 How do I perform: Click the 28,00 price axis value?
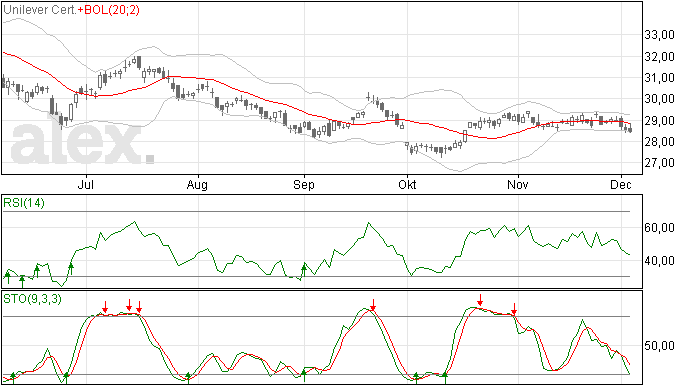pyautogui.click(x=660, y=141)
